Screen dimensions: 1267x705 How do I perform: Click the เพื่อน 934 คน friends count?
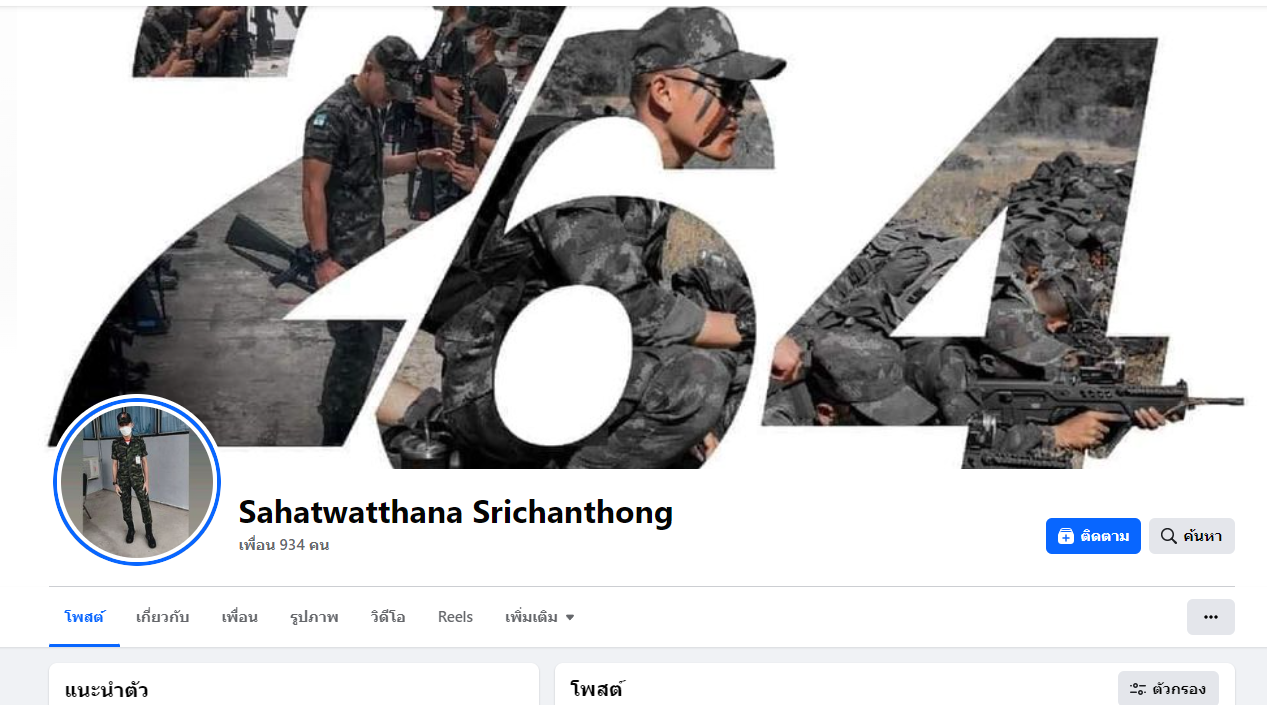point(284,545)
